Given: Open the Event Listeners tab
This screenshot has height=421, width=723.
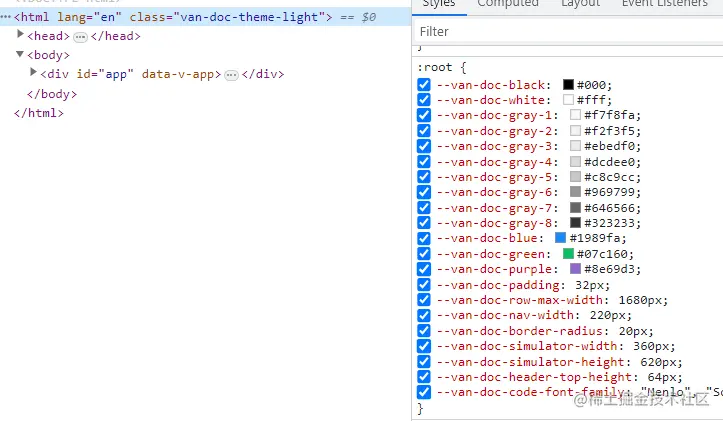Looking at the screenshot, I should (x=664, y=4).
